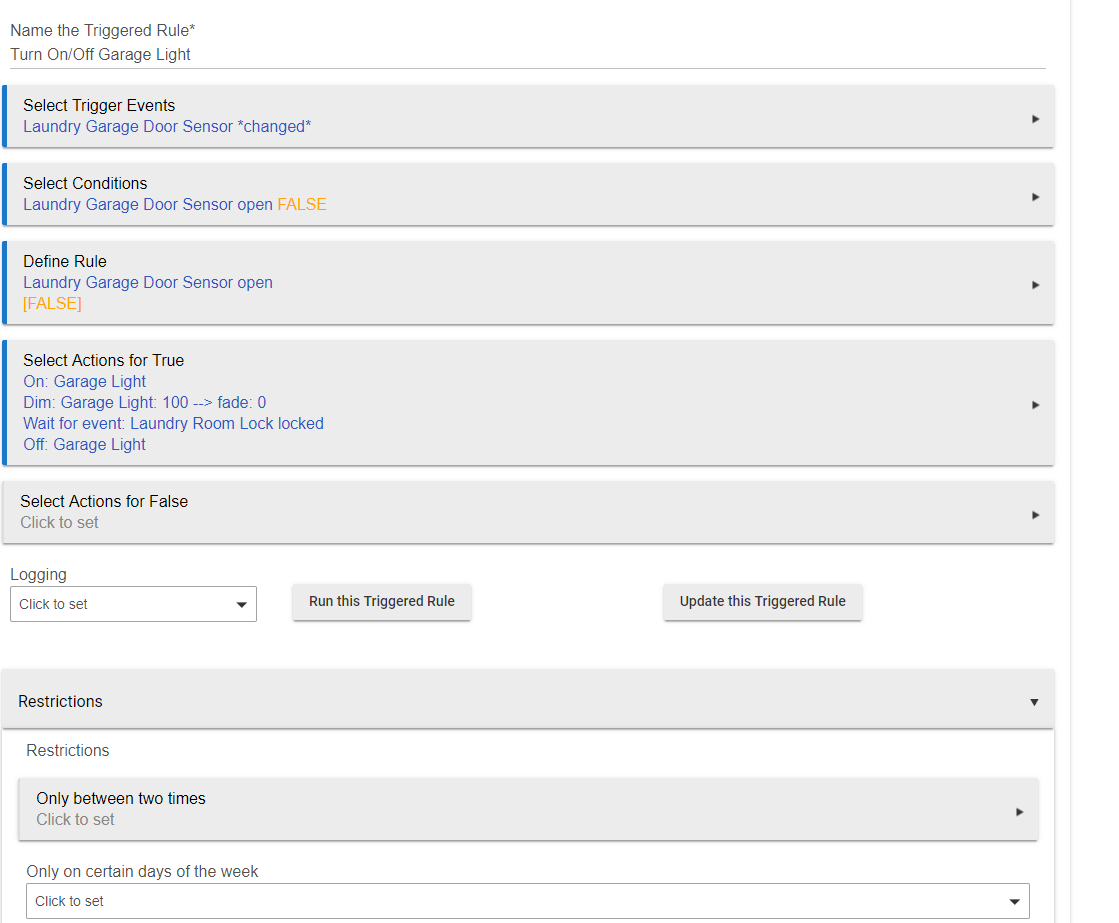Click the orange [FALSE] rule result text
The image size is (1119, 923).
tap(52, 304)
